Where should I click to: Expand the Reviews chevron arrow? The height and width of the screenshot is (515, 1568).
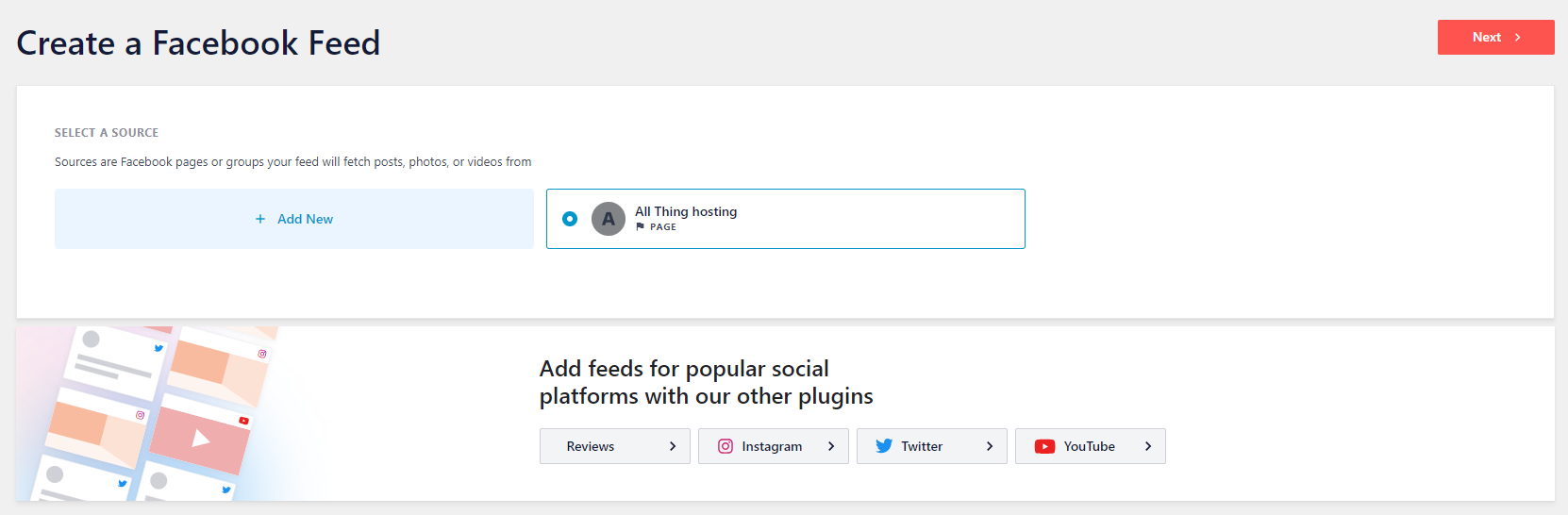(673, 446)
